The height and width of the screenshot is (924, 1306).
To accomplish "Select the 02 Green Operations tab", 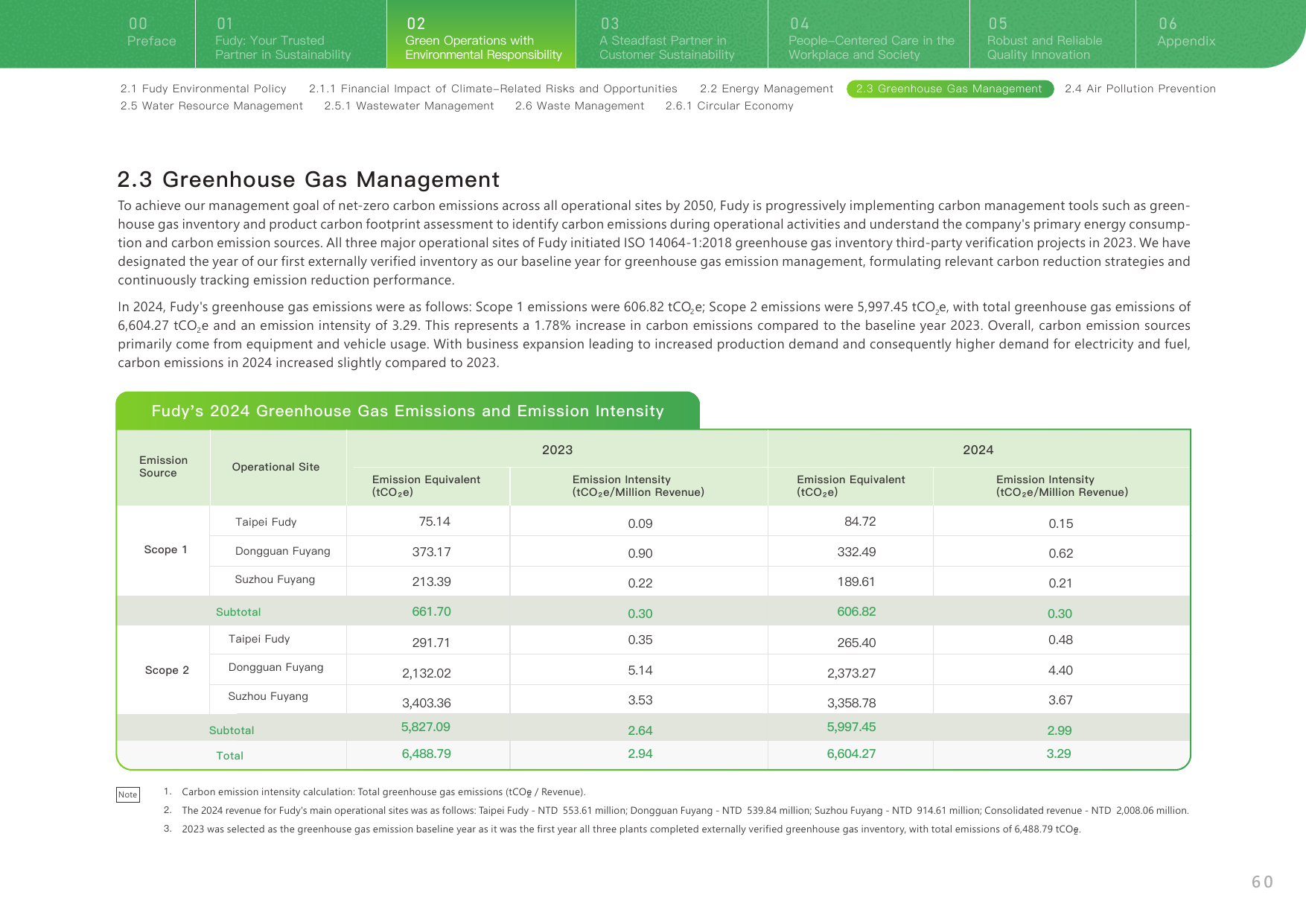I will (481, 34).
